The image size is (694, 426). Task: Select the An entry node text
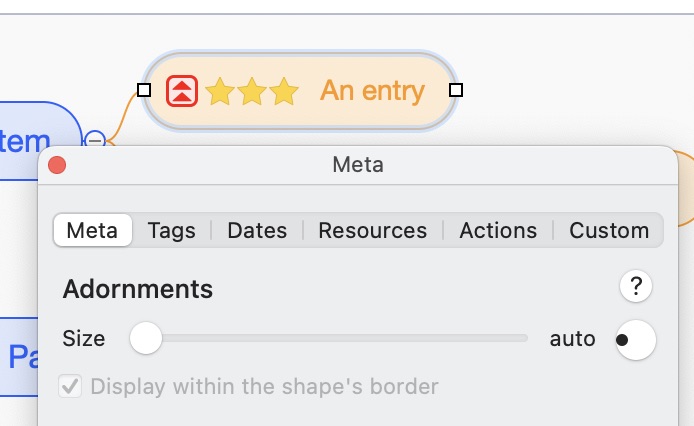(x=372, y=91)
